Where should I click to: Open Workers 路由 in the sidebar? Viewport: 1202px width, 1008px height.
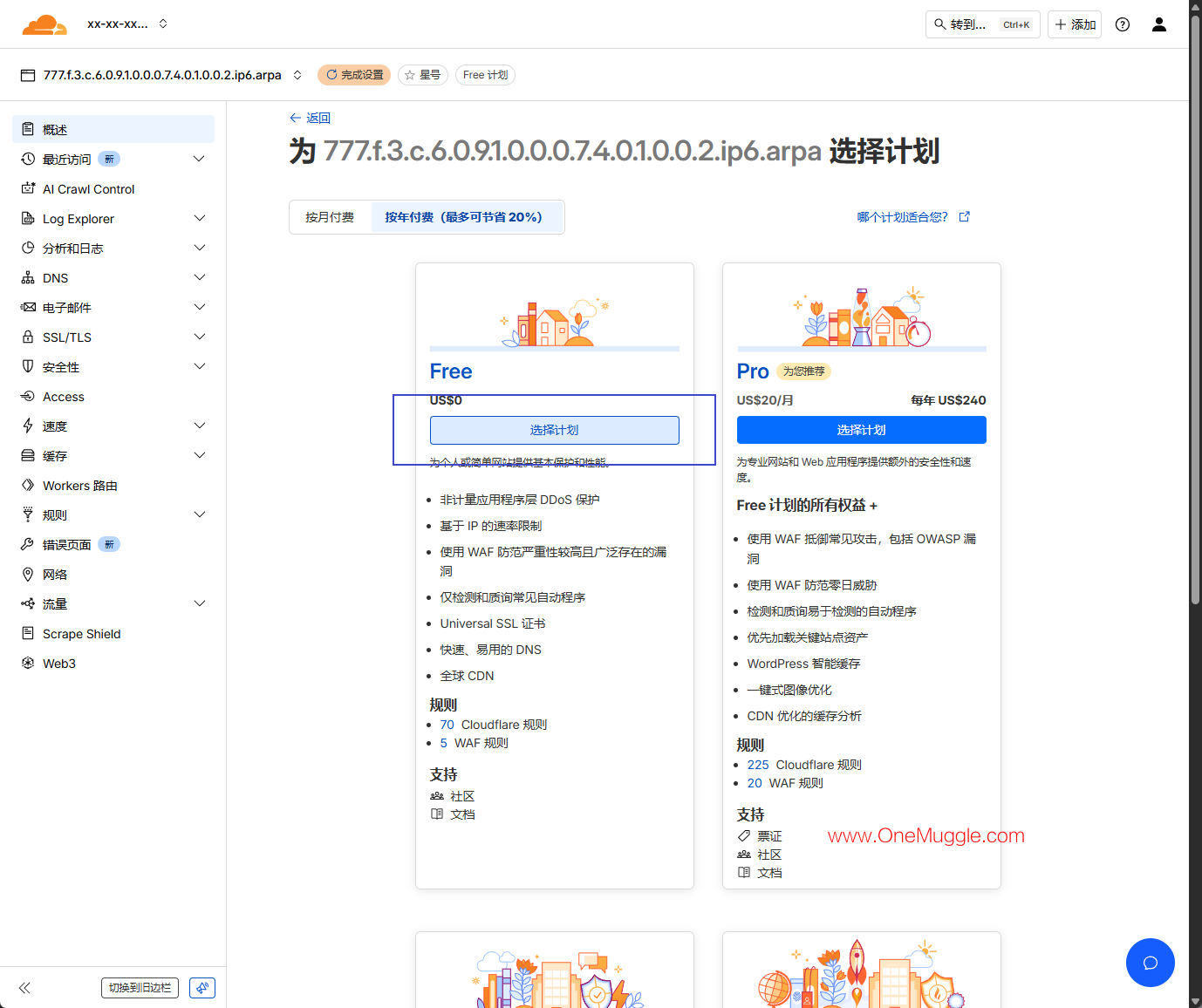pyautogui.click(x=113, y=485)
